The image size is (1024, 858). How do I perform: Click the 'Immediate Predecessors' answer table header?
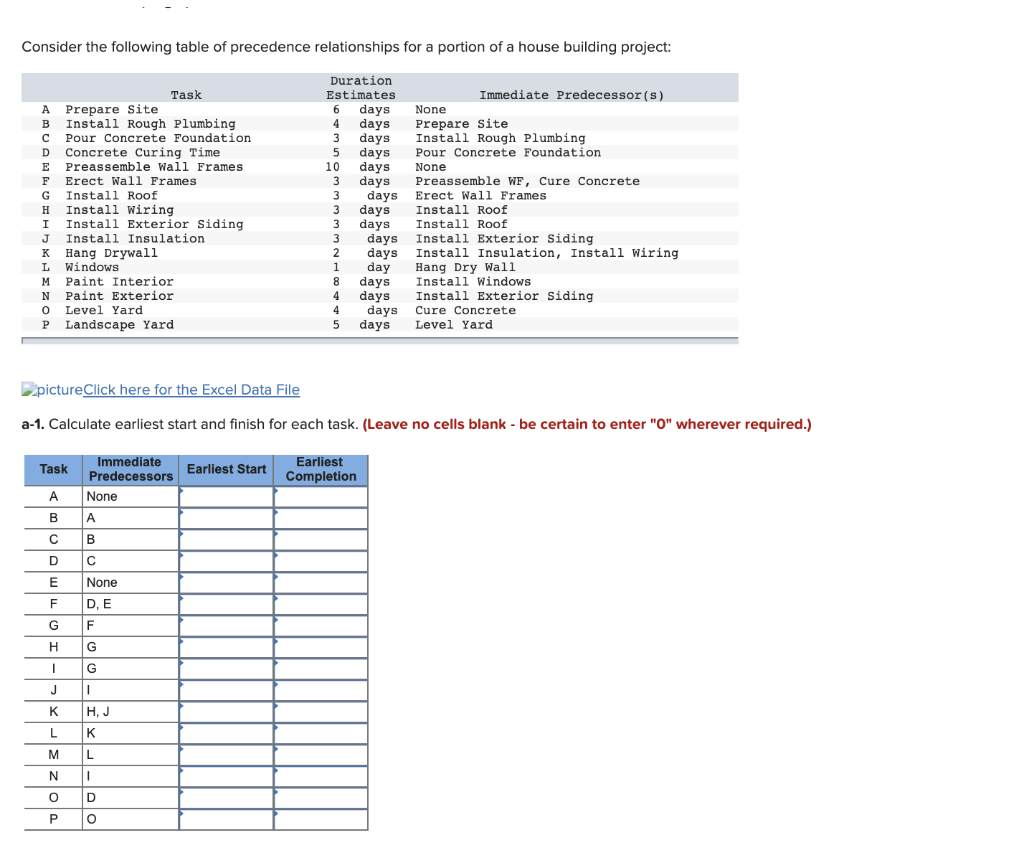pos(131,470)
